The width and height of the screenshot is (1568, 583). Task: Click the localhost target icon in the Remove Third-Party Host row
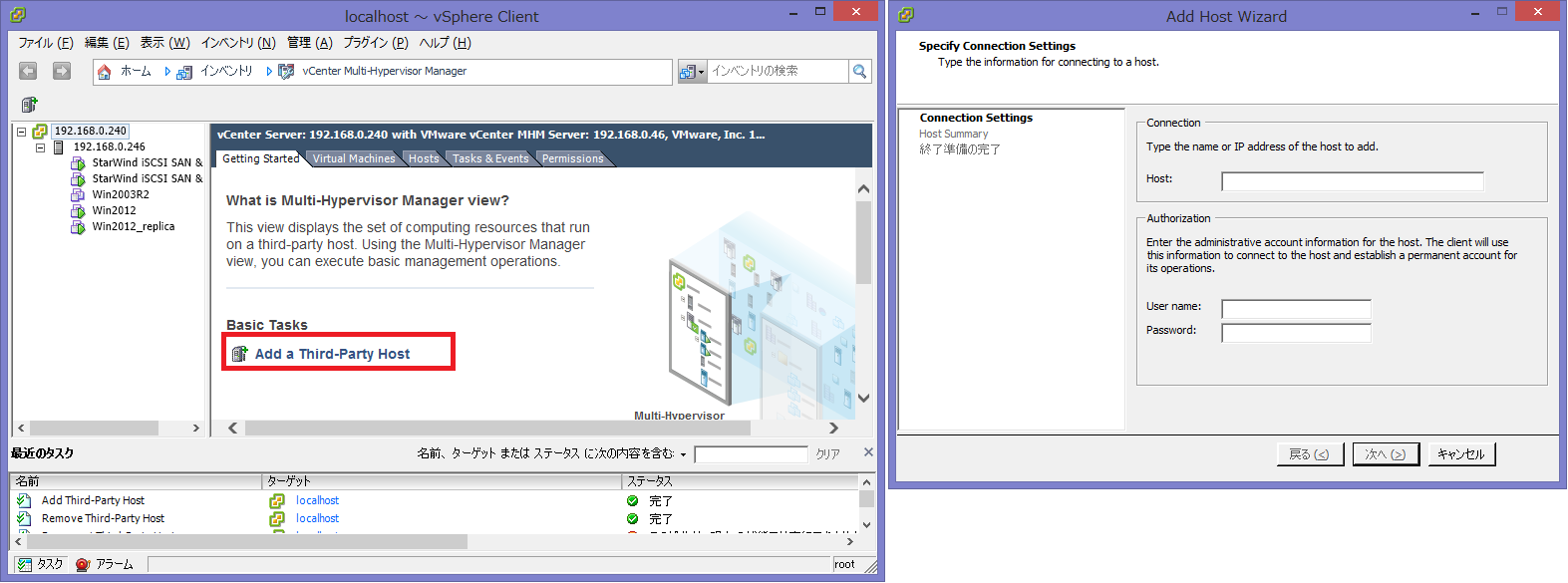click(277, 519)
